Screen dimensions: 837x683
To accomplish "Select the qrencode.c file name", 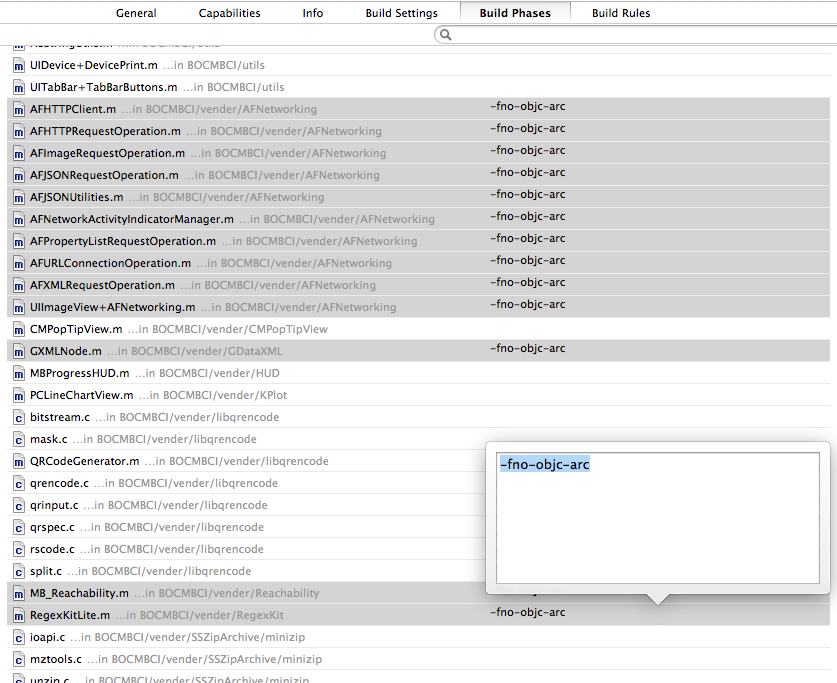I will tap(59, 483).
